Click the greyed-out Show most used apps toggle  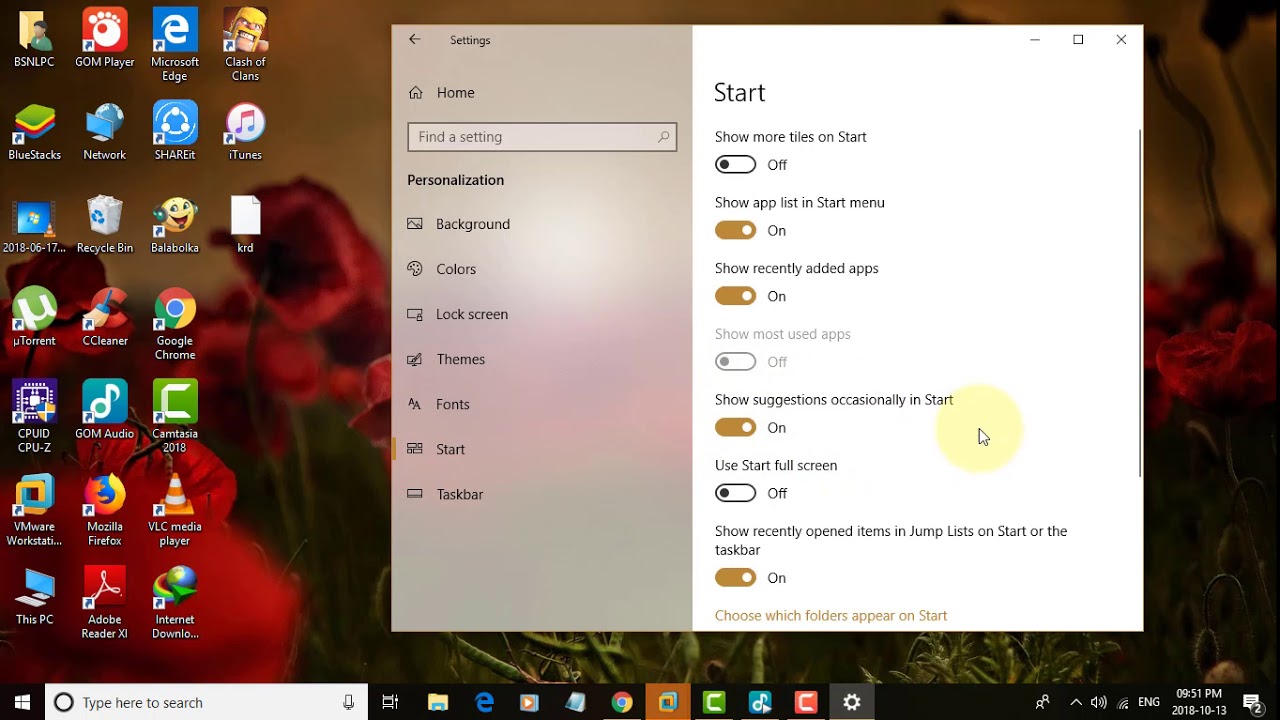click(x=735, y=362)
